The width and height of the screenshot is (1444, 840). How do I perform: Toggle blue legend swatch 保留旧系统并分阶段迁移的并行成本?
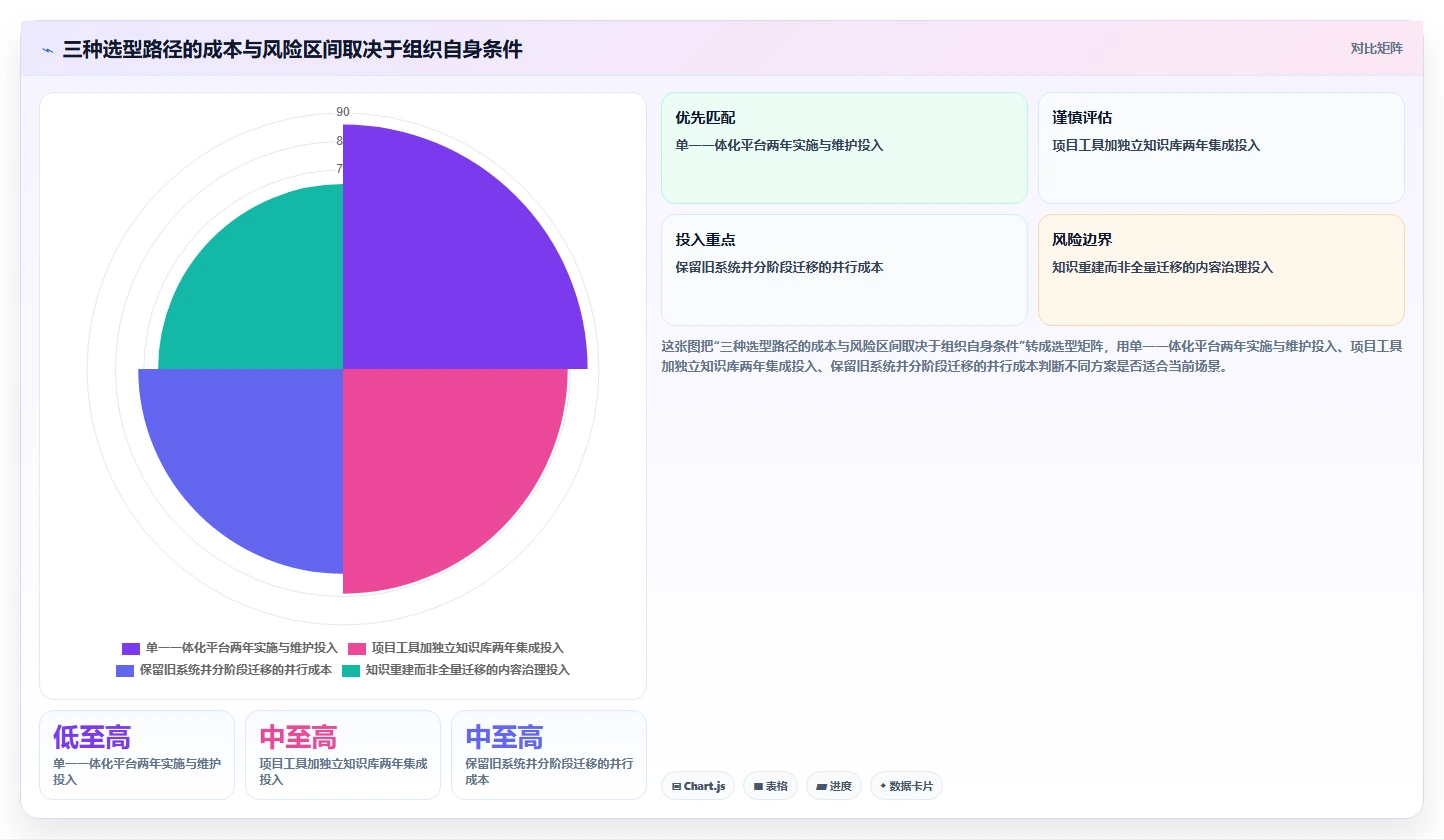tap(125, 670)
